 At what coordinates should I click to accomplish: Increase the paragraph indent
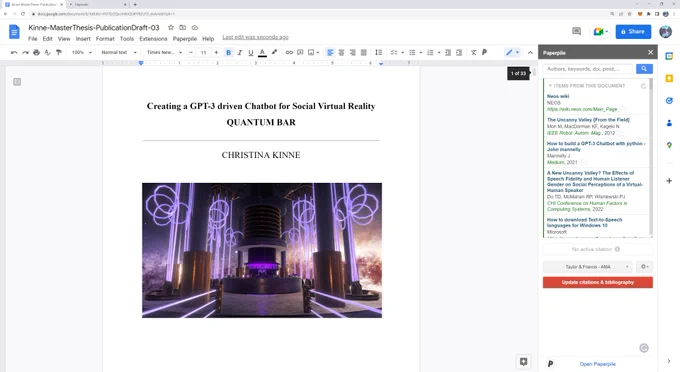click(459, 52)
